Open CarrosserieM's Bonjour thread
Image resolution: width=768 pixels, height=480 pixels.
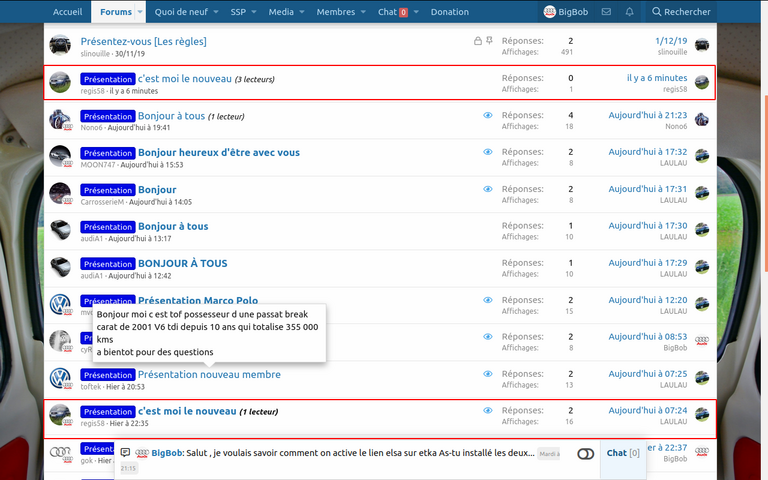[157, 190]
